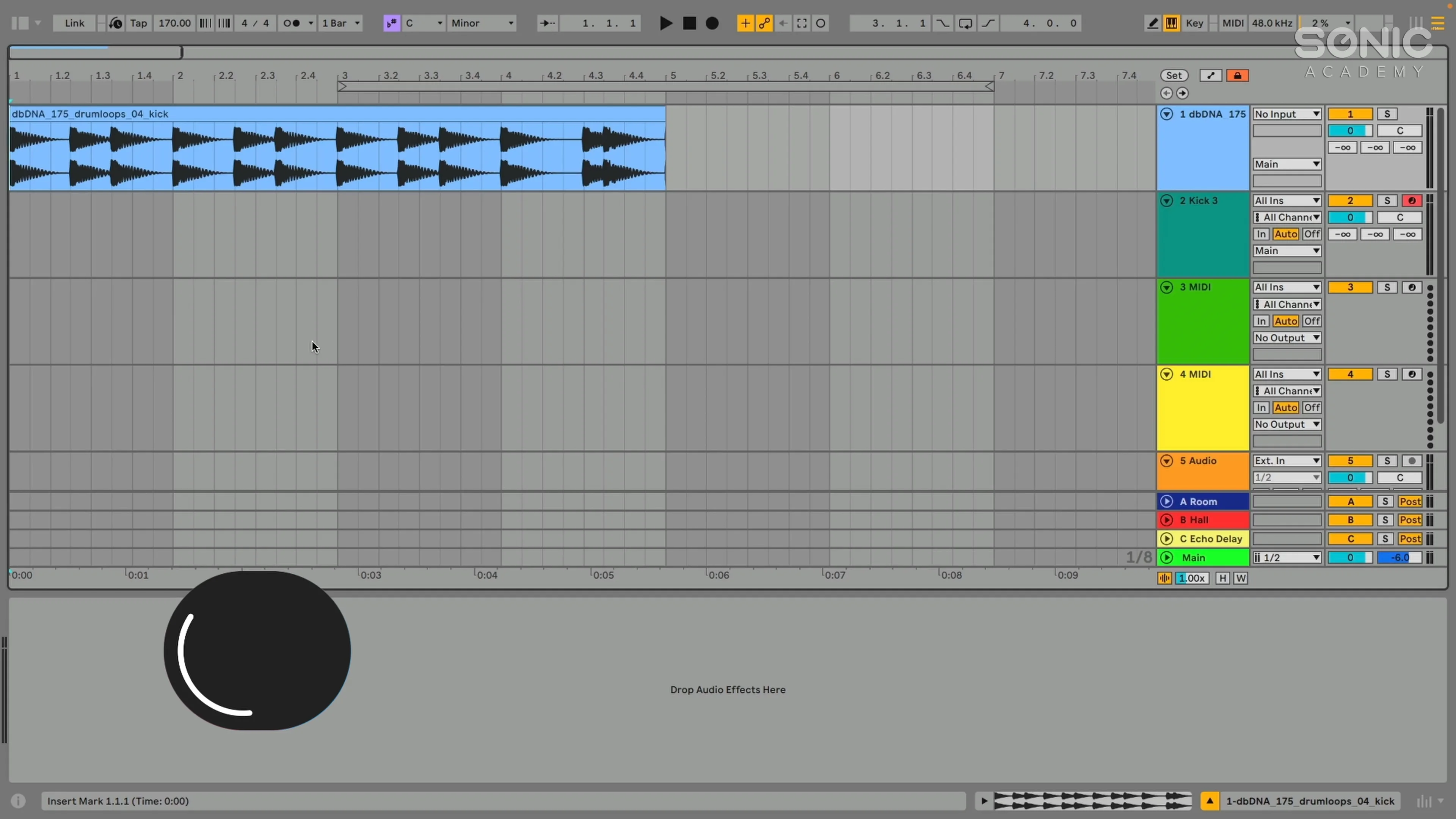Screen dimensions: 1456x819
Task: Click the Stop transport button
Action: tap(689, 23)
